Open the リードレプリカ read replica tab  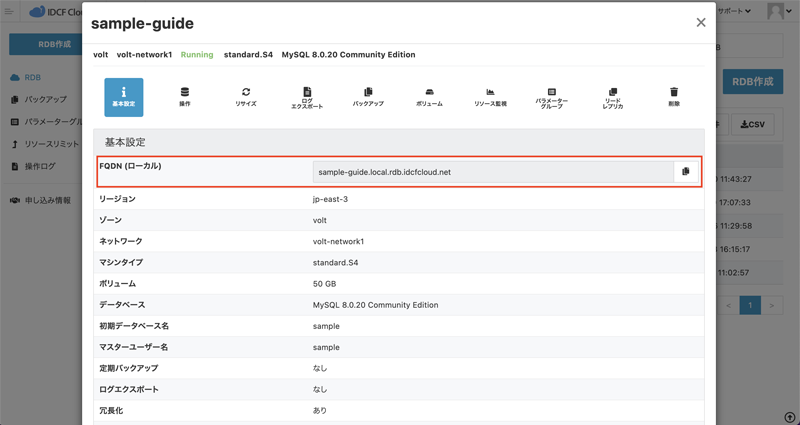click(x=612, y=97)
